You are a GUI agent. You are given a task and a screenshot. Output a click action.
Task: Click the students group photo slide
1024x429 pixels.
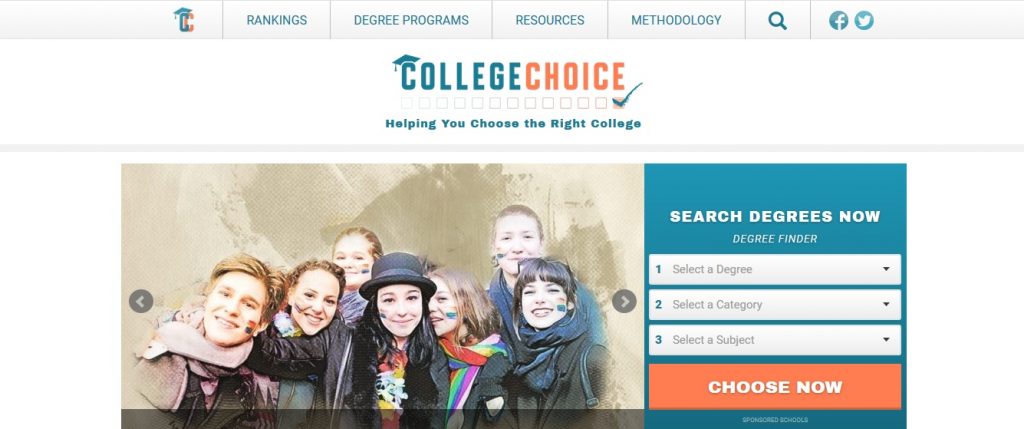pyautogui.click(x=382, y=296)
